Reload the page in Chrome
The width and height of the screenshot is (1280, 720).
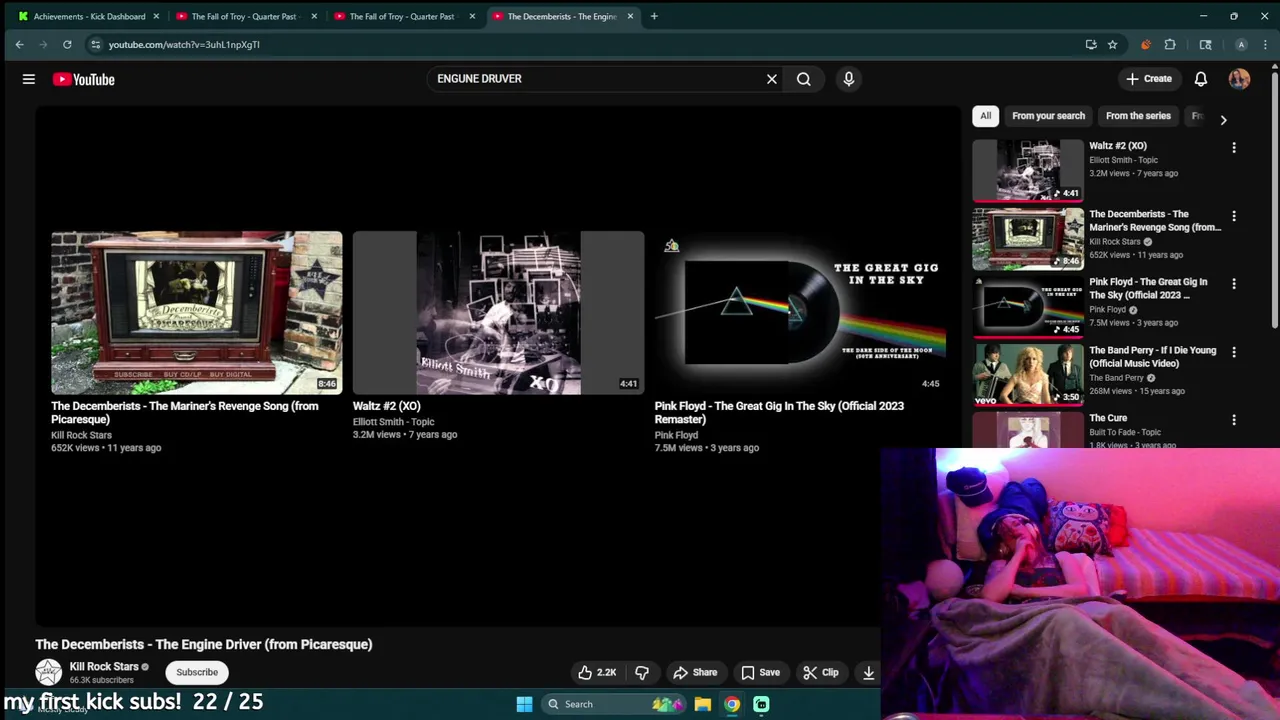67,44
